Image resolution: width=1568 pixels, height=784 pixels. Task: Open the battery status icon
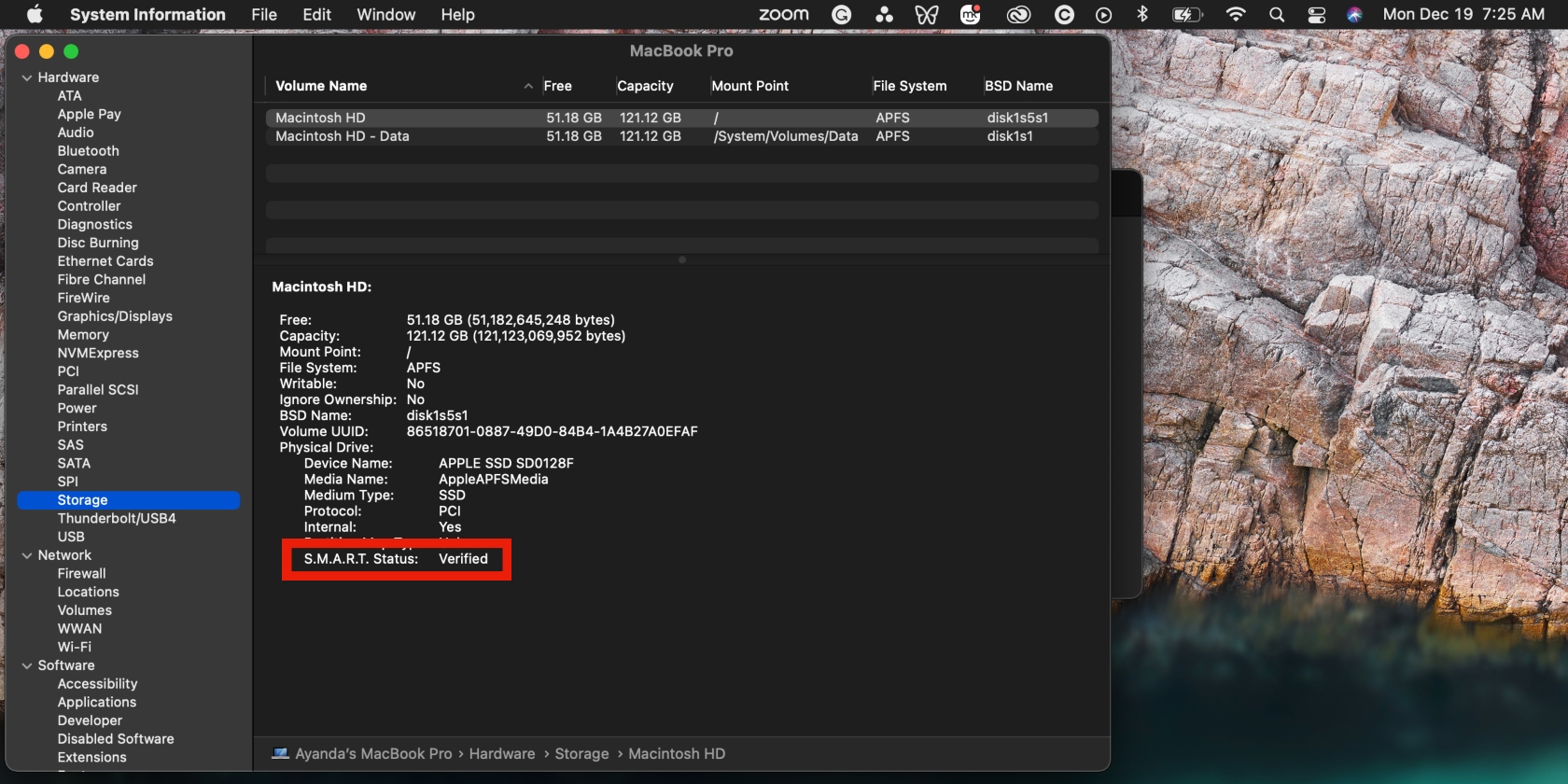[1187, 14]
